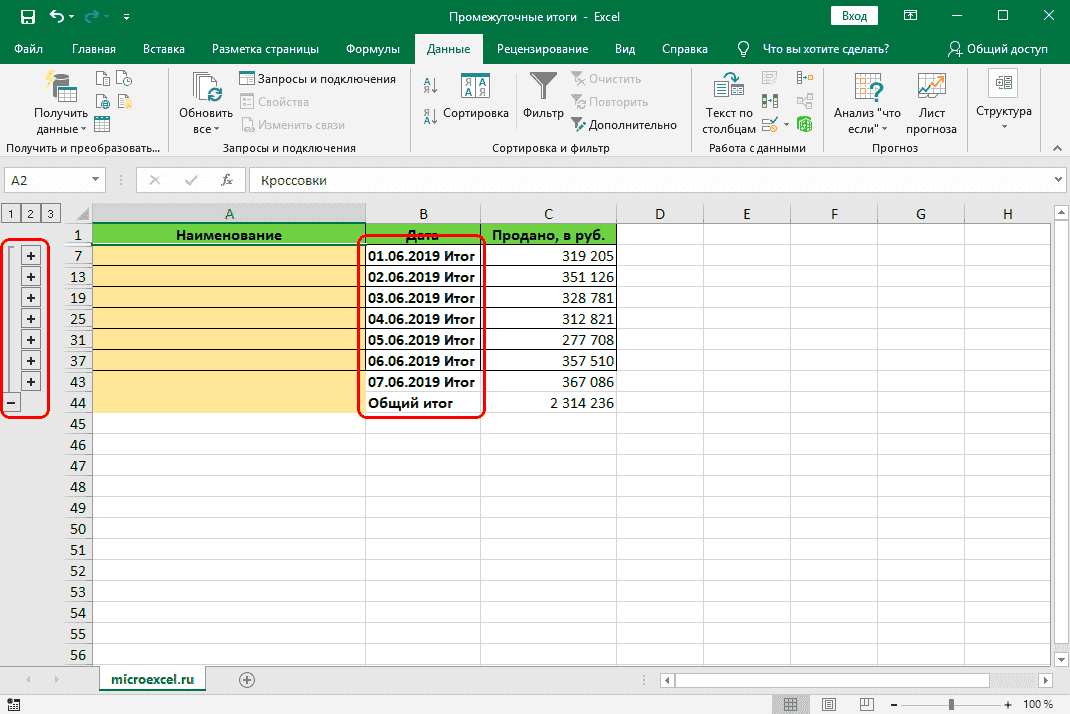Switch to the Формулы ribbon tab
The image size is (1070, 714).
tap(372, 49)
